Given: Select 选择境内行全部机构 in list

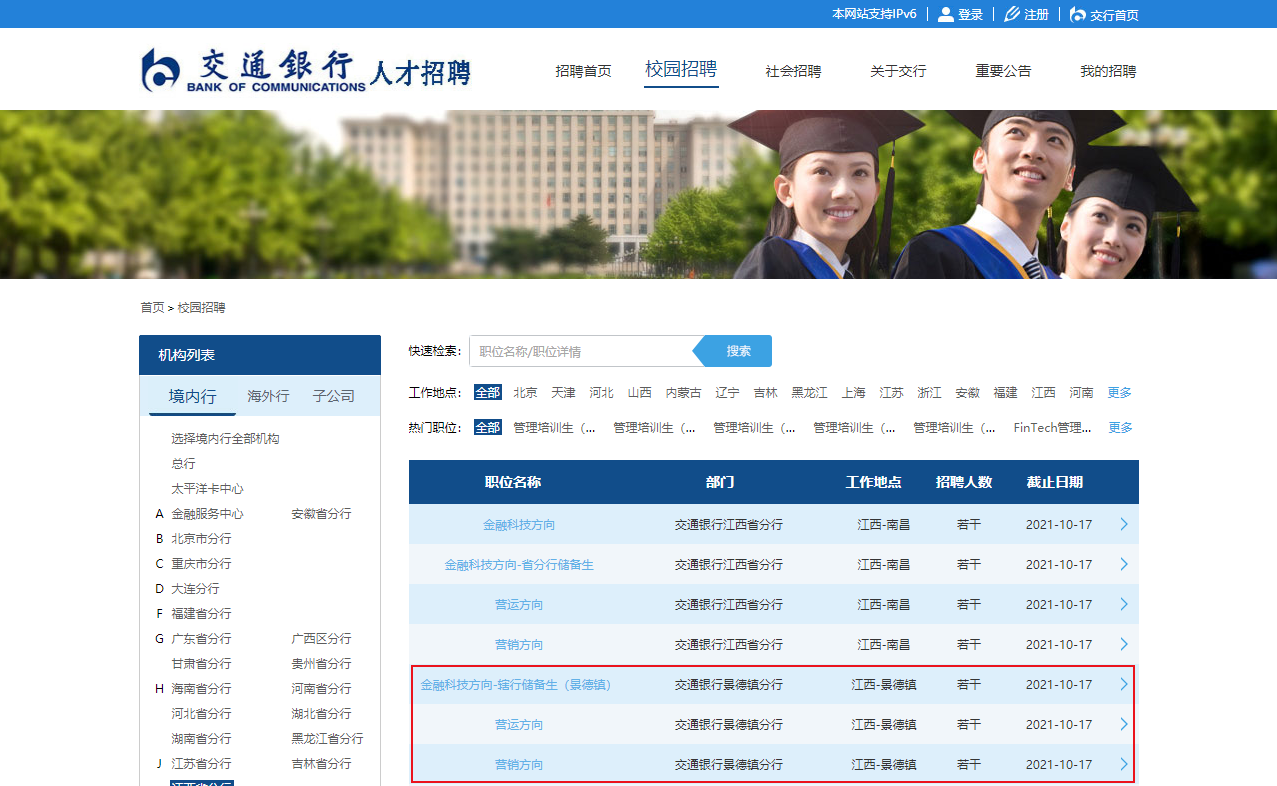Looking at the screenshot, I should click(225, 439).
